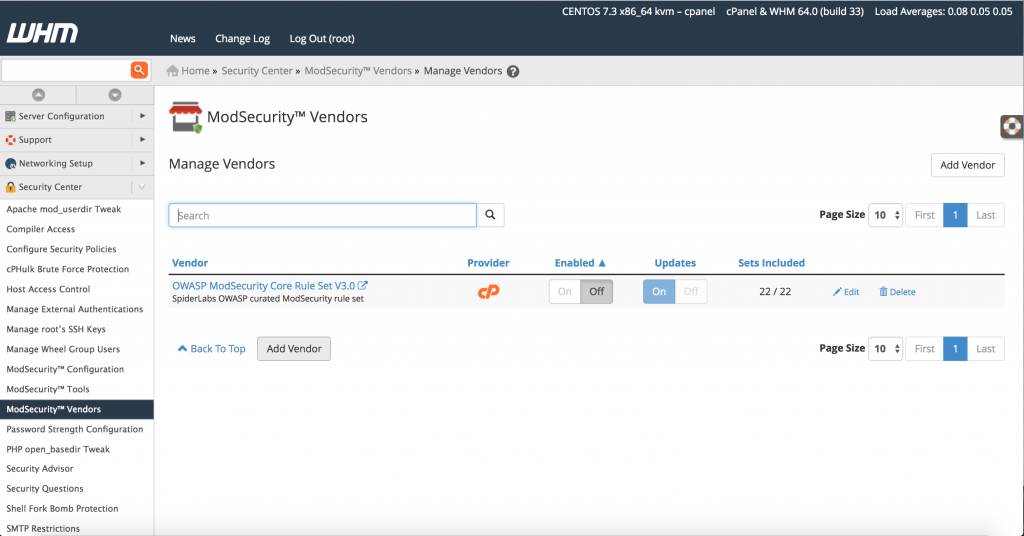Focus the sidebar search input field
1024x536 pixels.
click(66, 70)
